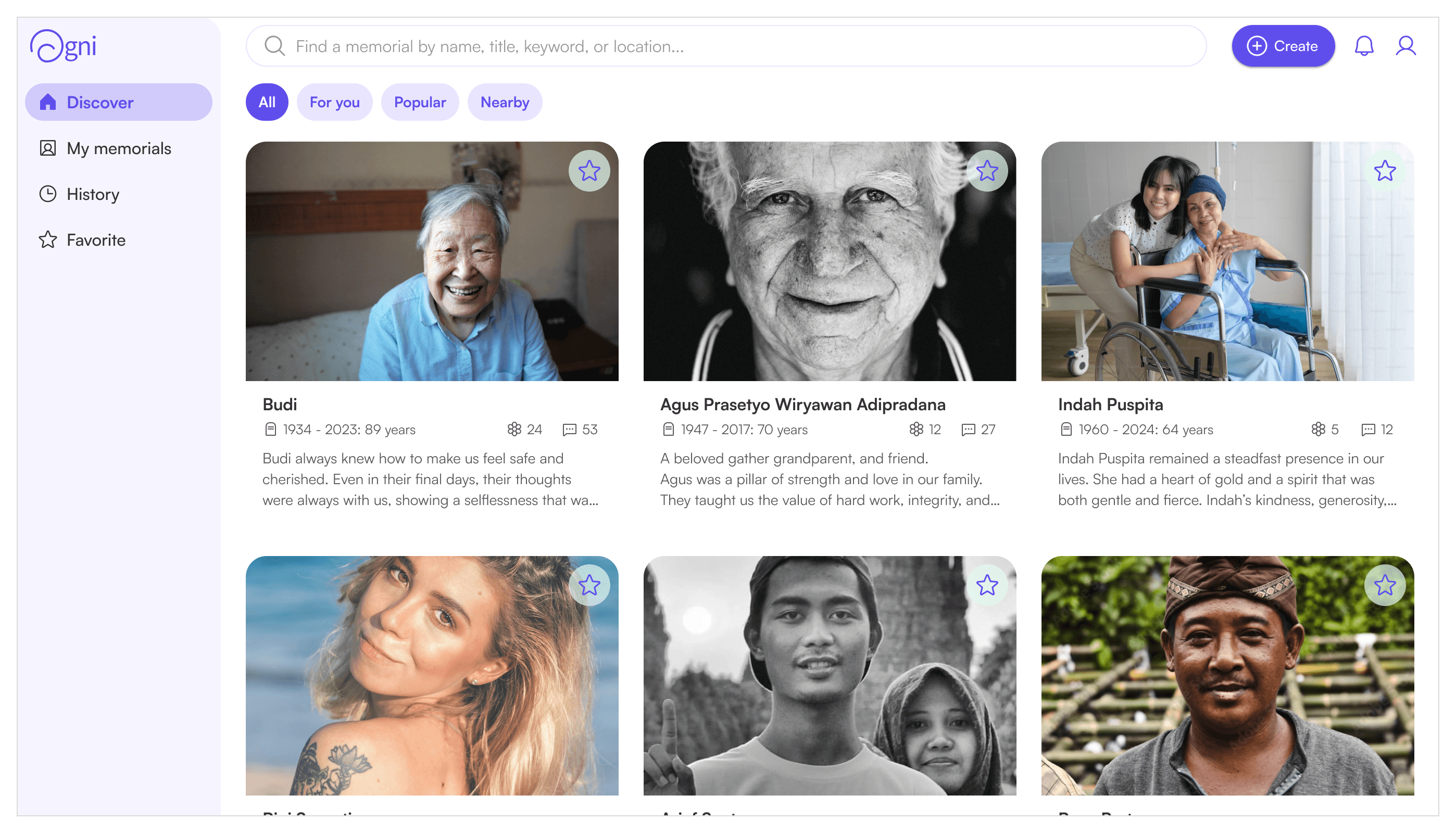Click the Agni logo

63,46
